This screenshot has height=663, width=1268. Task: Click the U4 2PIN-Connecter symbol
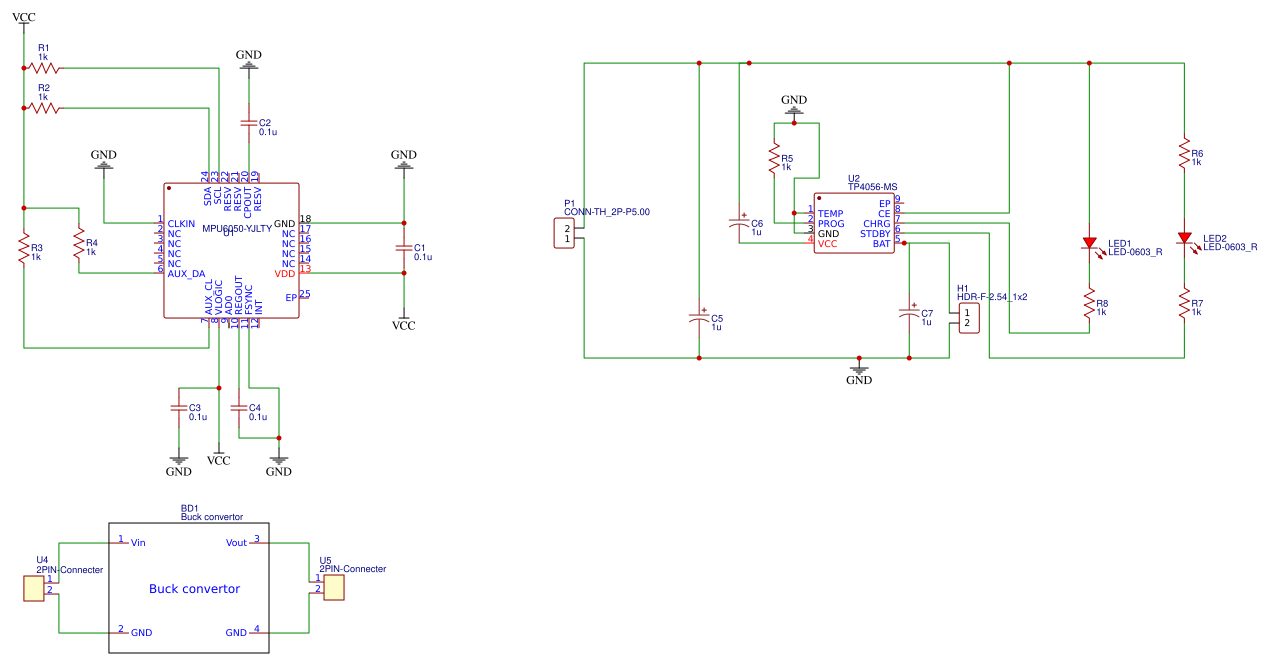(x=35, y=588)
